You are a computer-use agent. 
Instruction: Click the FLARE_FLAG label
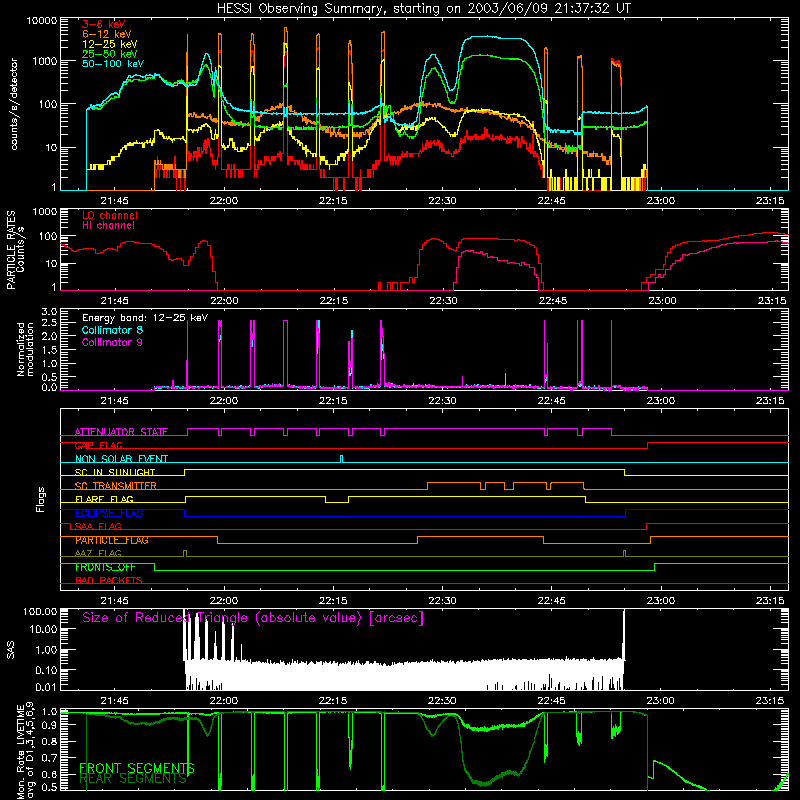[104, 499]
